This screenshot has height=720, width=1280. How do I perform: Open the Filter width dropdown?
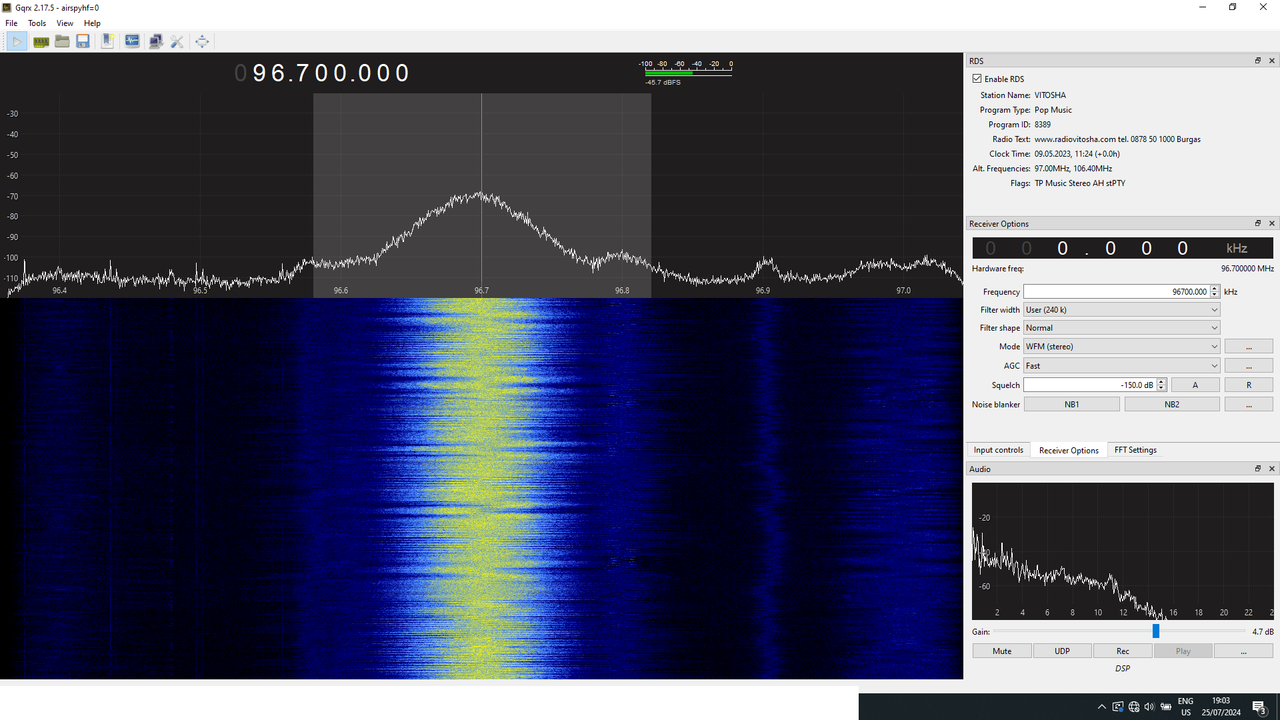click(x=1121, y=310)
